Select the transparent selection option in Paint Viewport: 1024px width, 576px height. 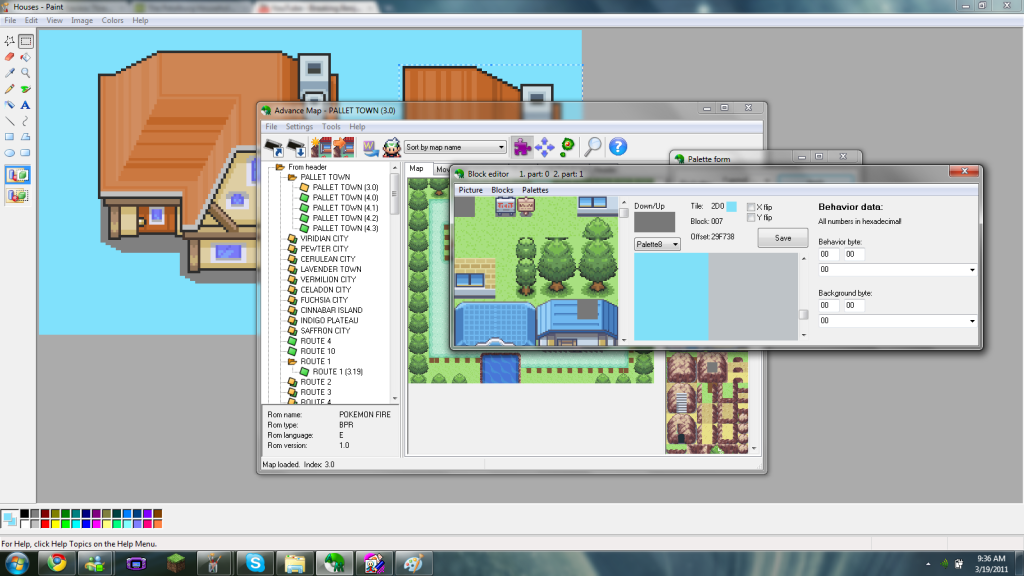(18, 196)
